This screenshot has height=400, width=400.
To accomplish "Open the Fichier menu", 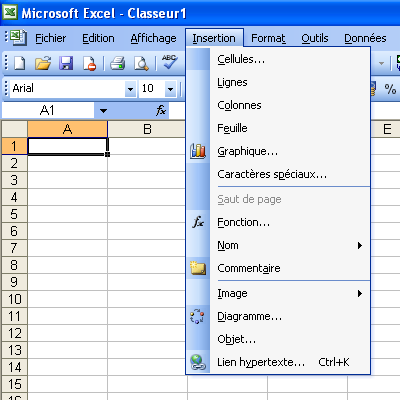I will point(51,38).
